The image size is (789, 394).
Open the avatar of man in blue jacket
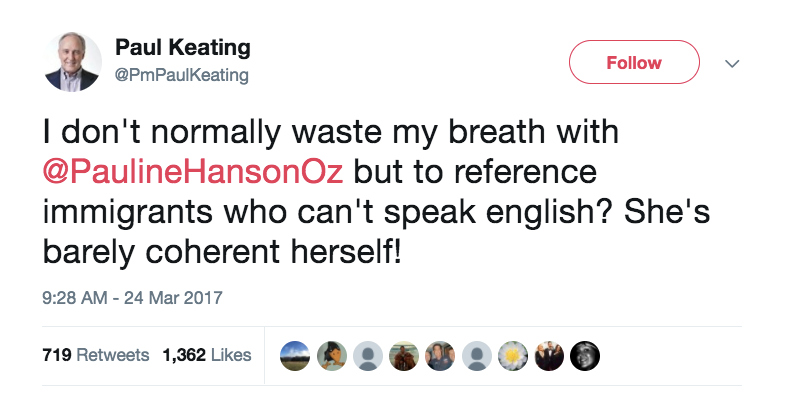pos(440,356)
